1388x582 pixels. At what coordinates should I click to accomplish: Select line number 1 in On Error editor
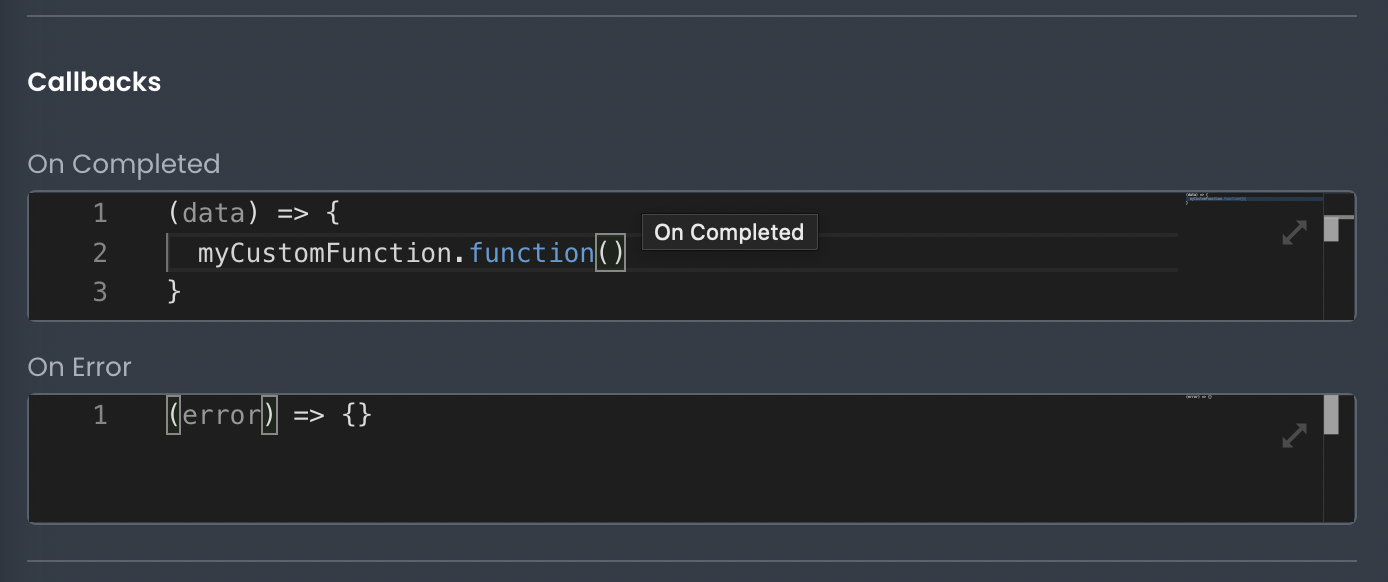(100, 415)
